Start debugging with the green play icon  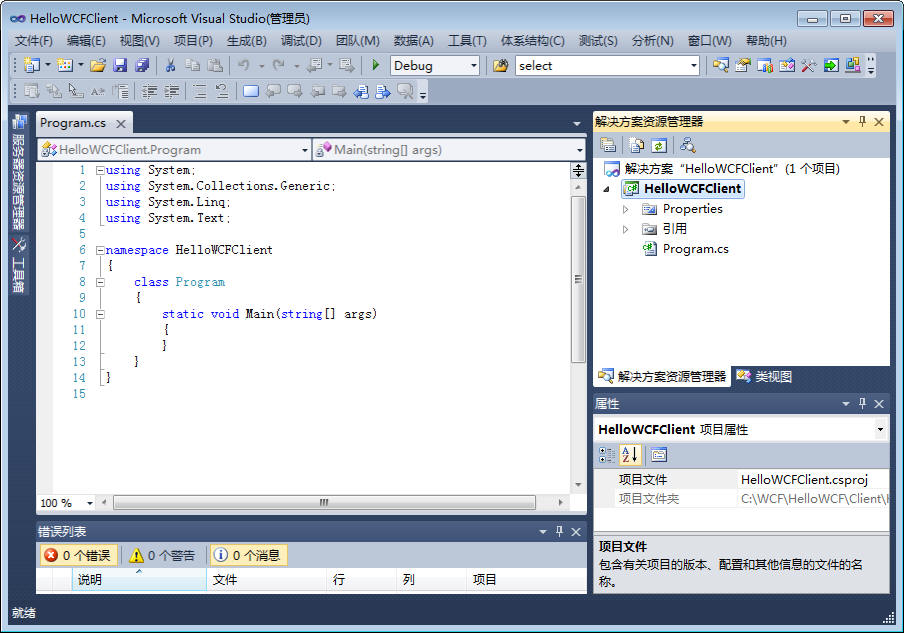pos(376,65)
